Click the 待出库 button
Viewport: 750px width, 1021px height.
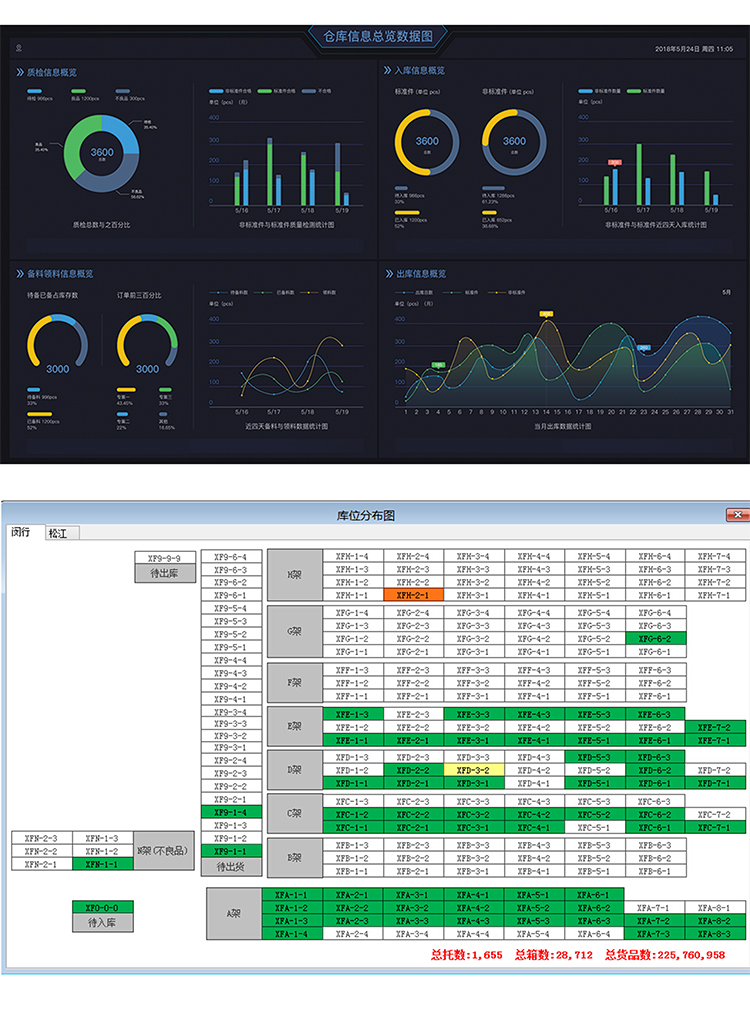coord(165,573)
